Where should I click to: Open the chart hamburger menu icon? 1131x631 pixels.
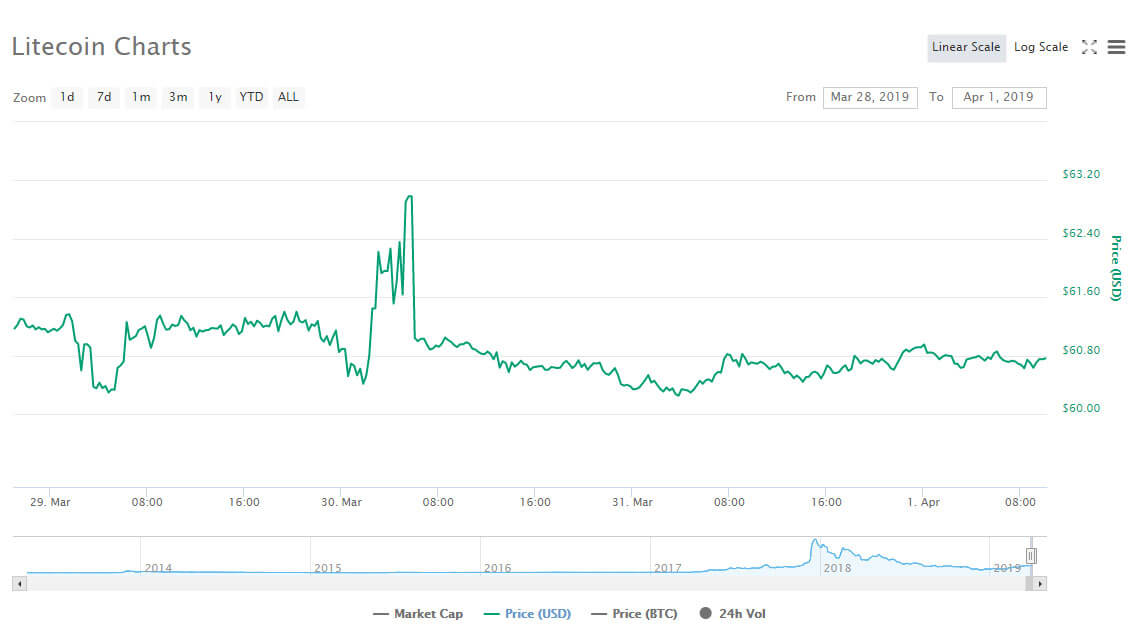(x=1116, y=47)
